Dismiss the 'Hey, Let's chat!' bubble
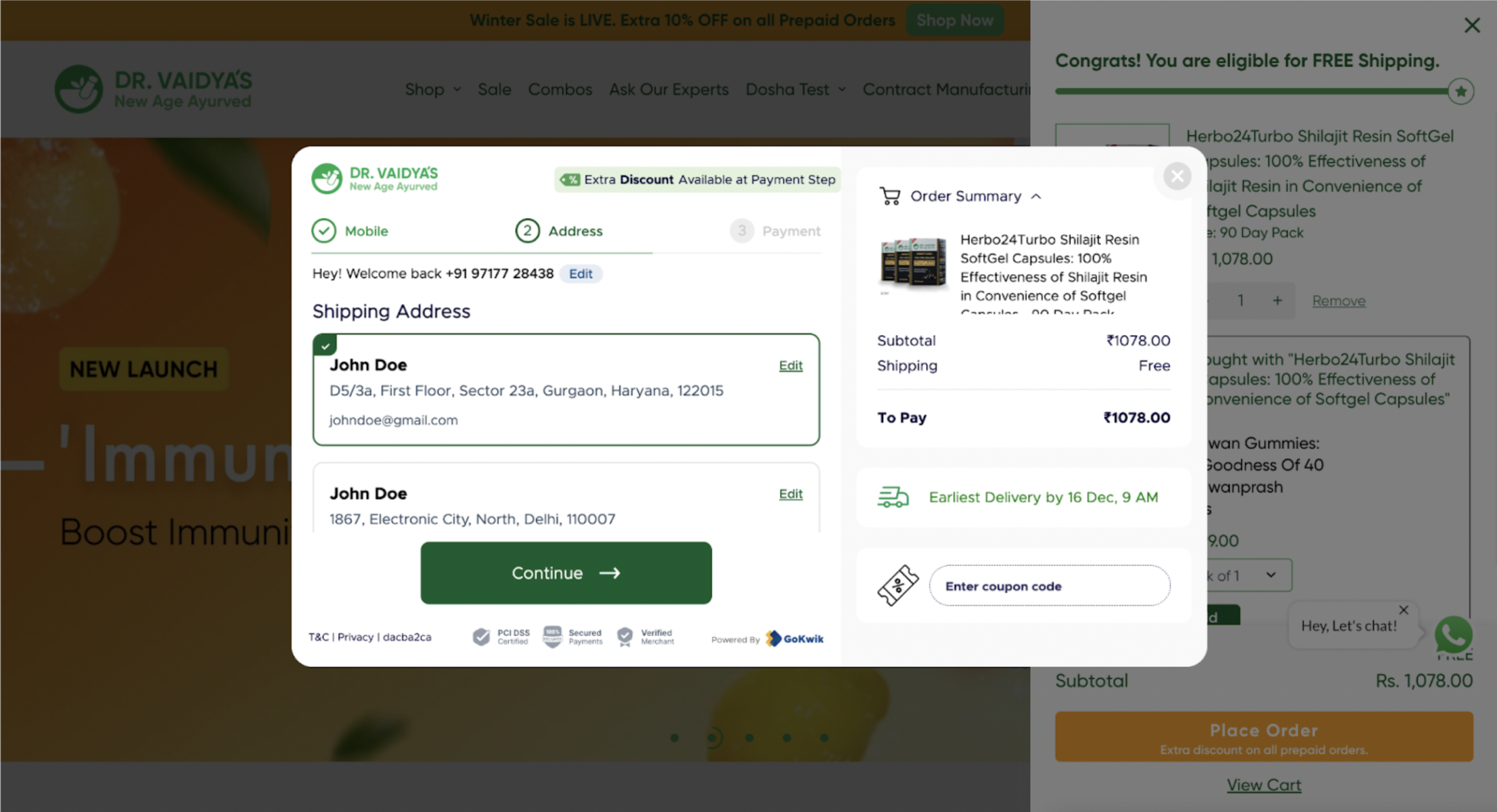Screen dimensions: 1497x812 [1404, 610]
